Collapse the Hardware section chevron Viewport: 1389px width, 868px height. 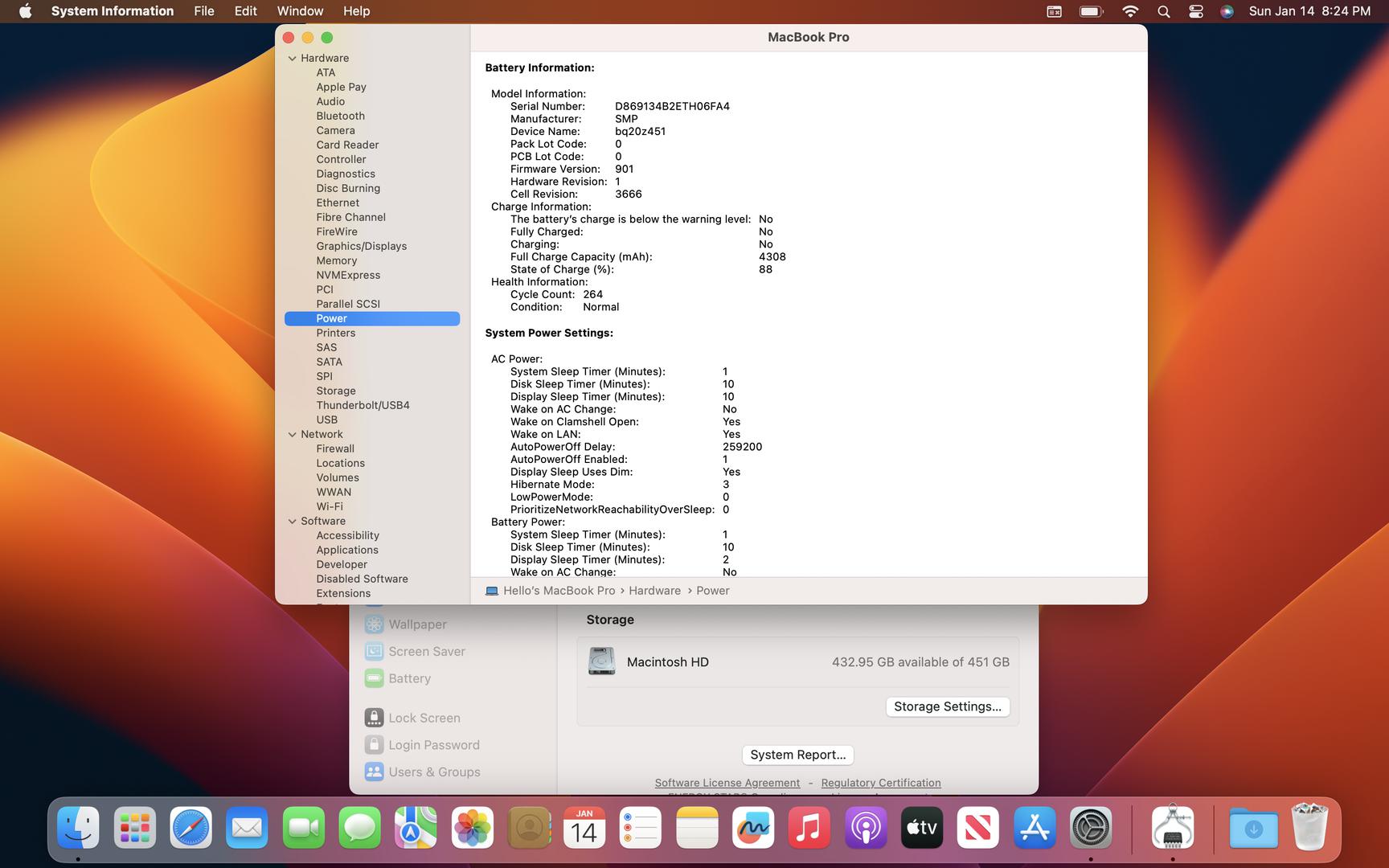293,58
